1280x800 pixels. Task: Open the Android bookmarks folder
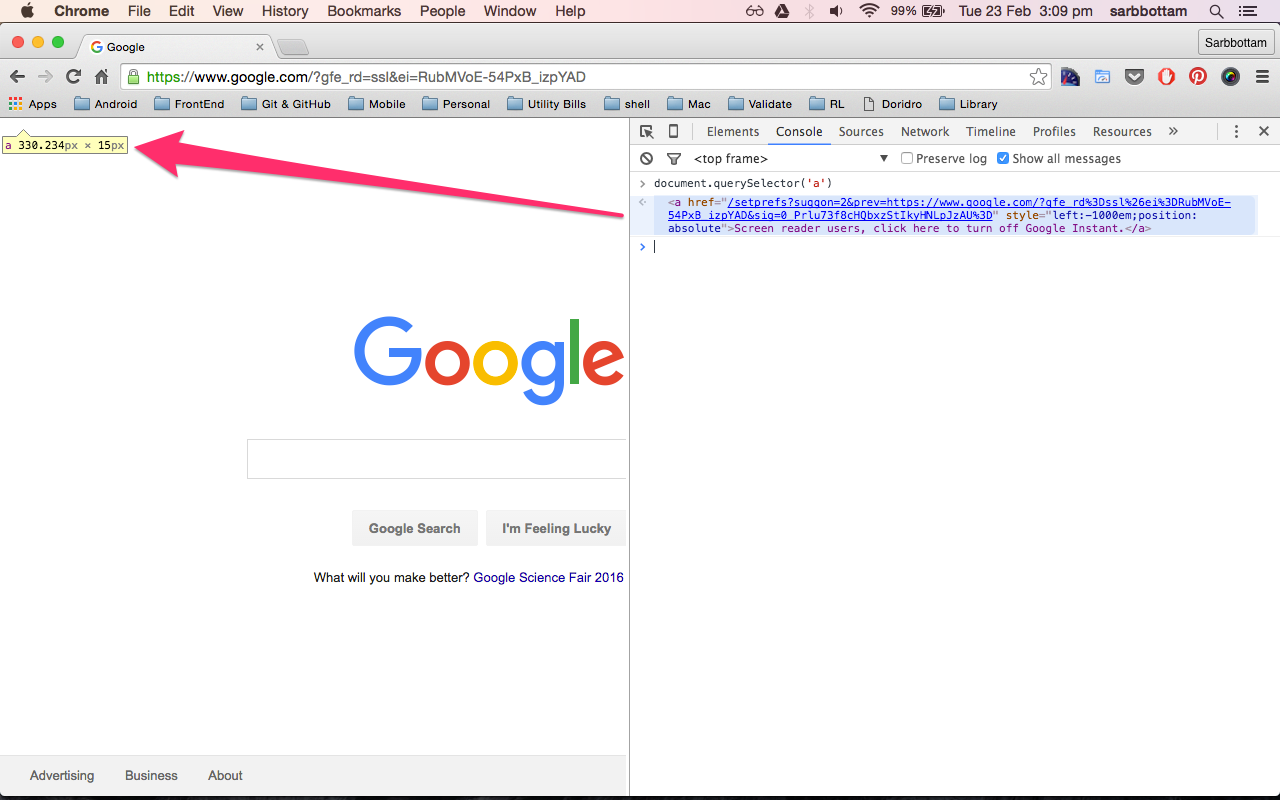[105, 104]
